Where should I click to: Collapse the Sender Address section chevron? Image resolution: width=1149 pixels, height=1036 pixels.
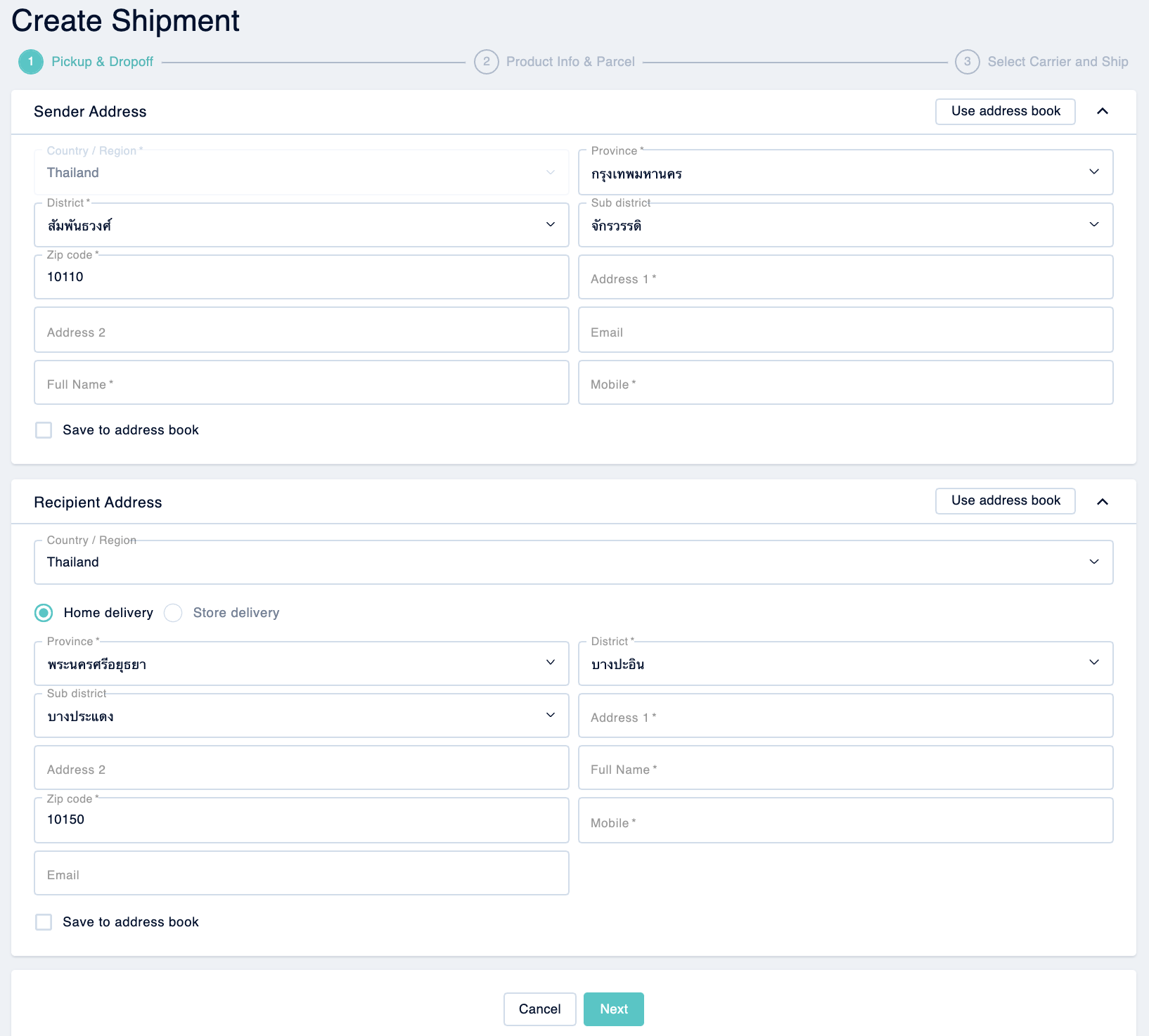(1102, 111)
